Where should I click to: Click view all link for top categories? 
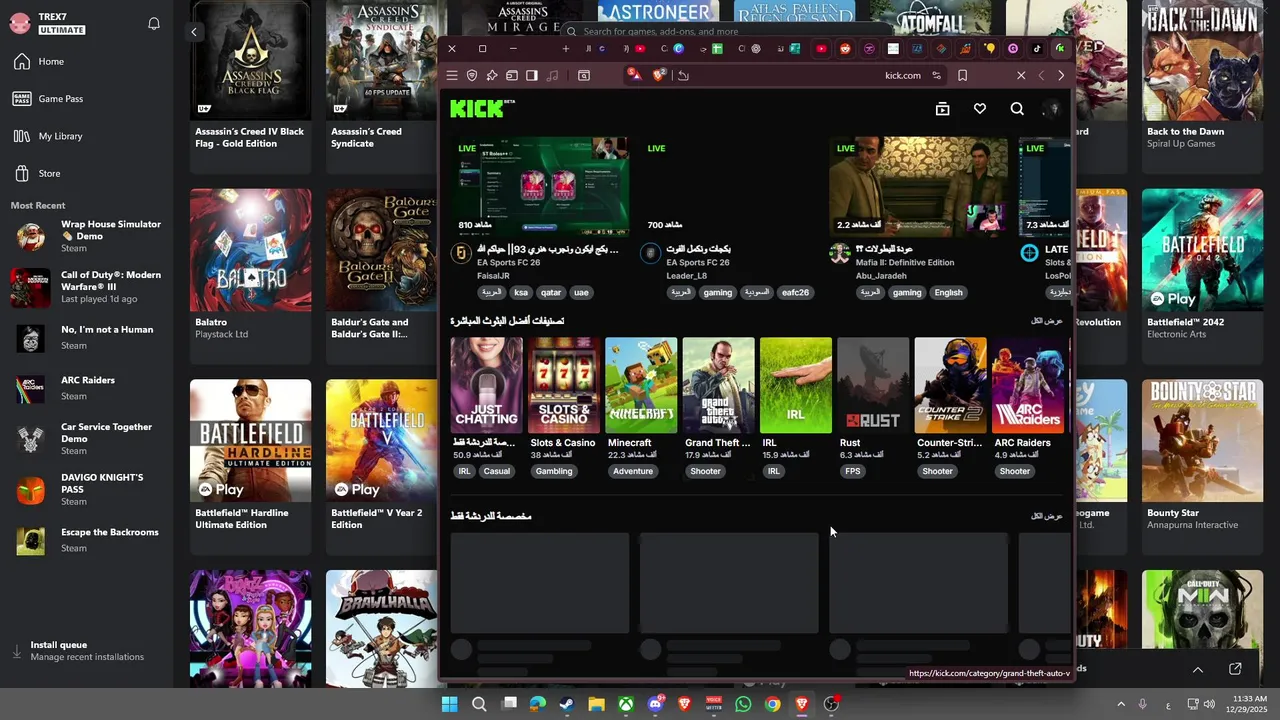pyautogui.click(x=1047, y=321)
